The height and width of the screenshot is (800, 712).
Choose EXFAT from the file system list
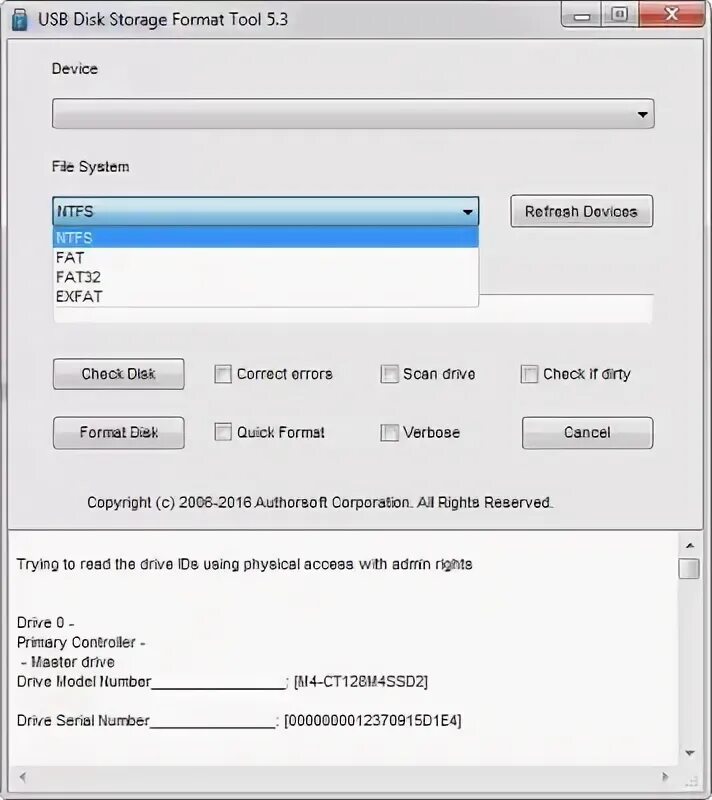266,296
